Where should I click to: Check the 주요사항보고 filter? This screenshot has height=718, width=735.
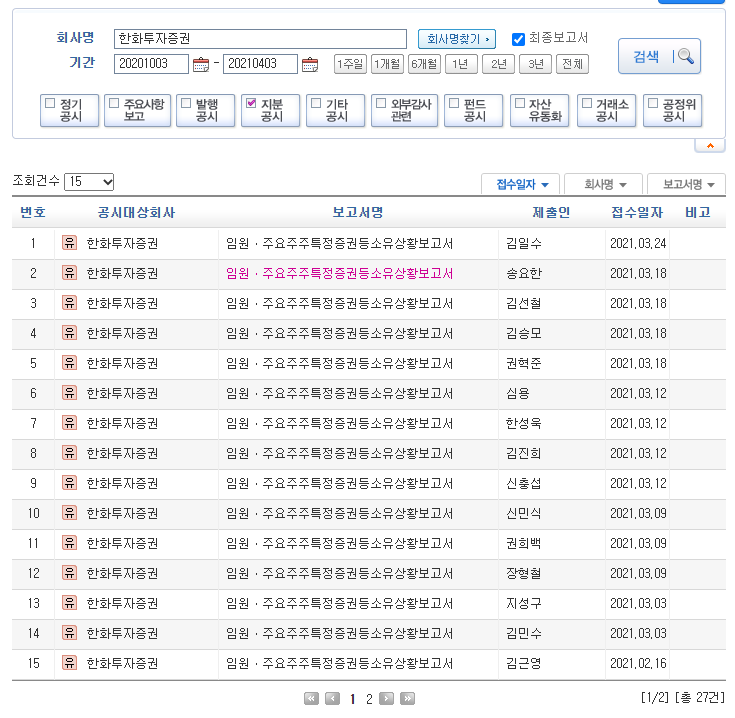(114, 103)
